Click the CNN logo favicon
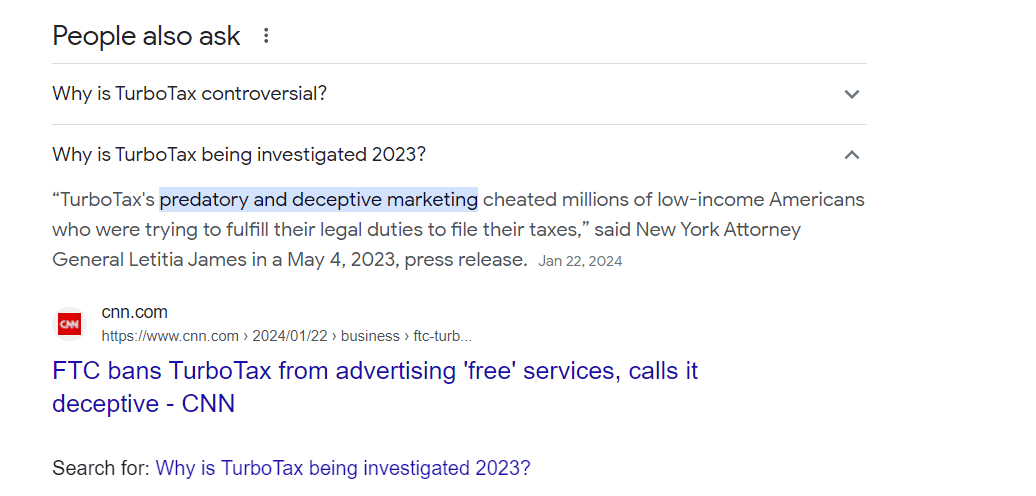The height and width of the screenshot is (496, 1036). pos(69,324)
